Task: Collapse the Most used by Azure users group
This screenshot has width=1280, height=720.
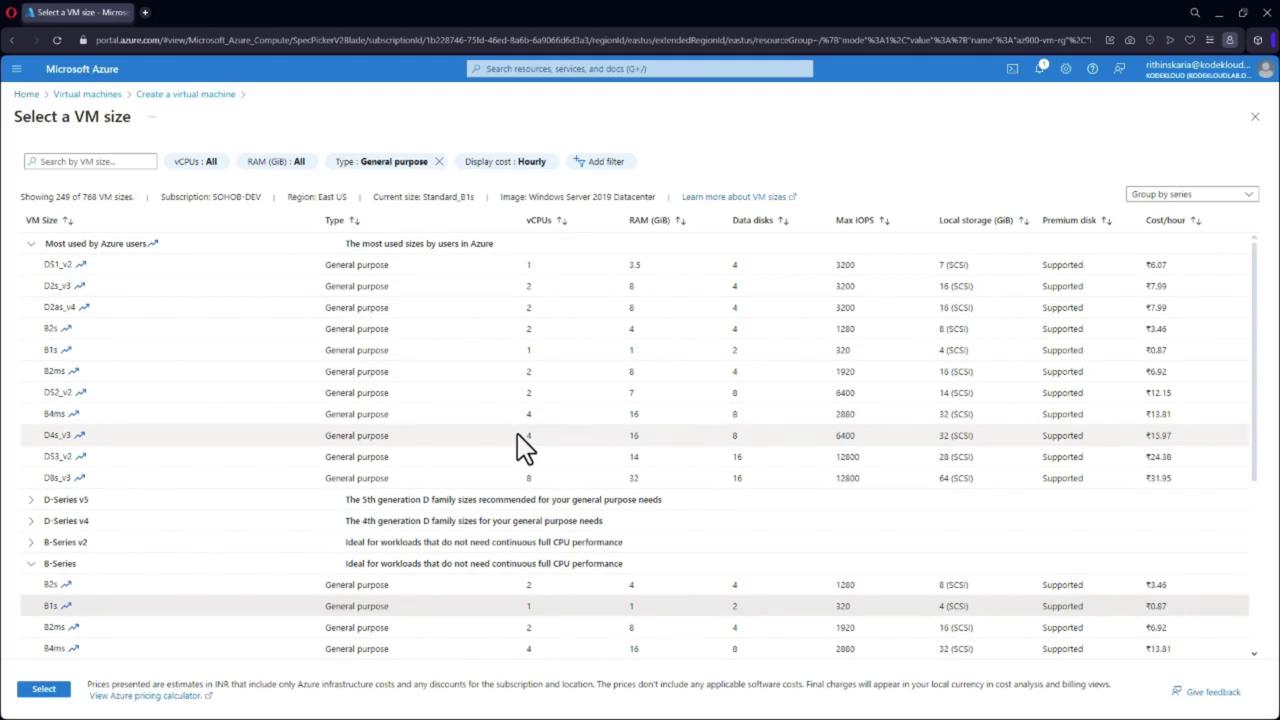Action: pyautogui.click(x=31, y=244)
